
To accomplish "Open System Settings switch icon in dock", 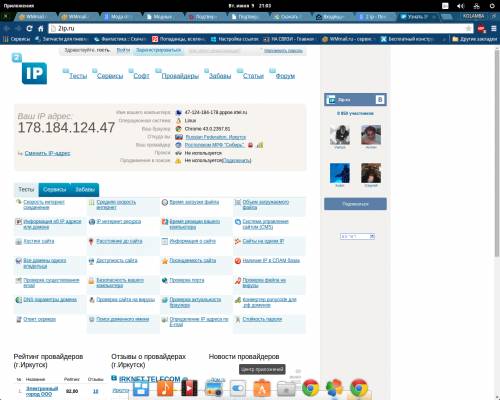I will 238,388.
